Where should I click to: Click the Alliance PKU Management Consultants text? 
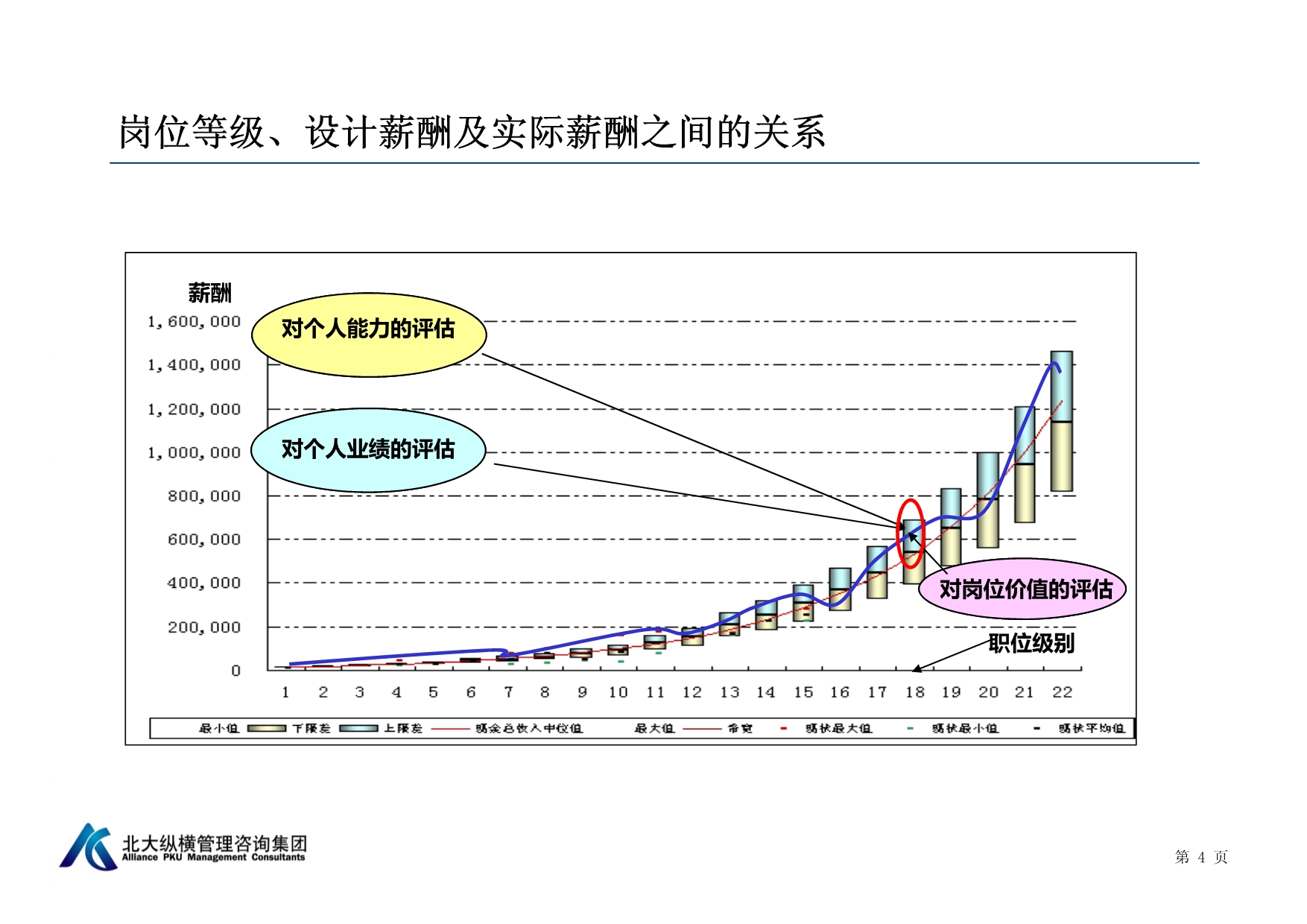214,858
